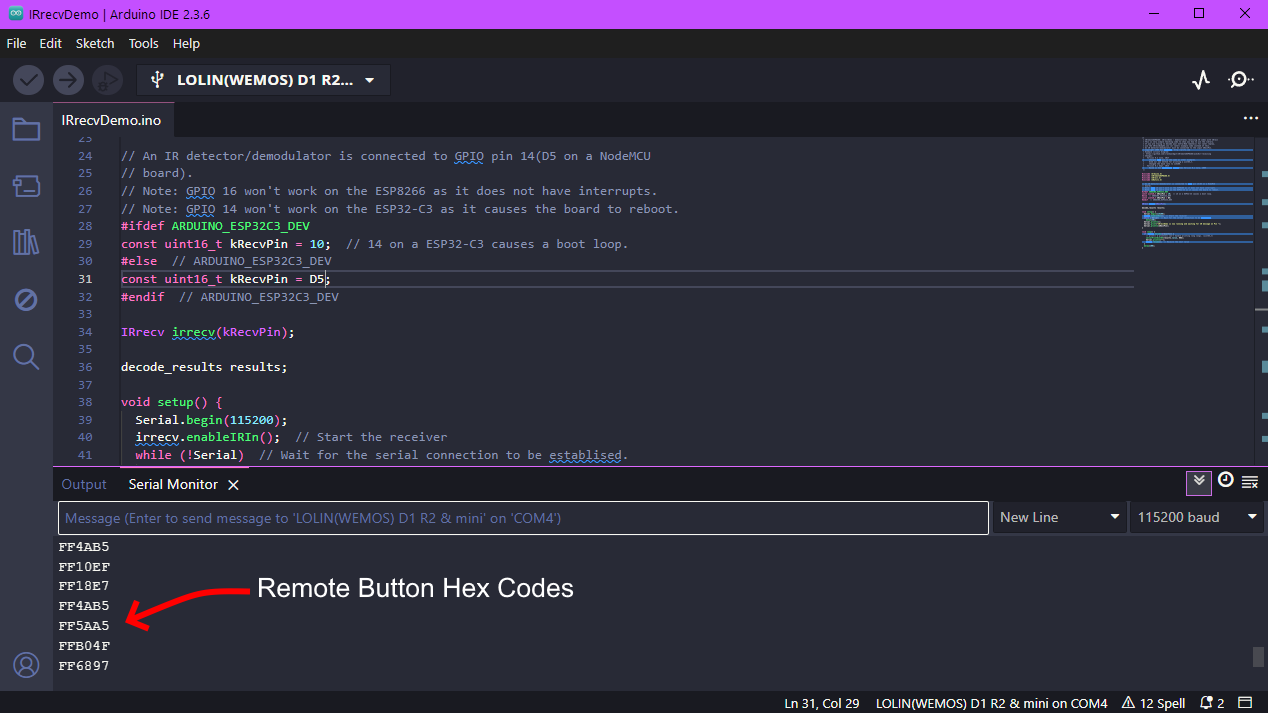Open the 115200 baud rate dropdown
Screen dimensions: 1268x713
pos(1197,517)
